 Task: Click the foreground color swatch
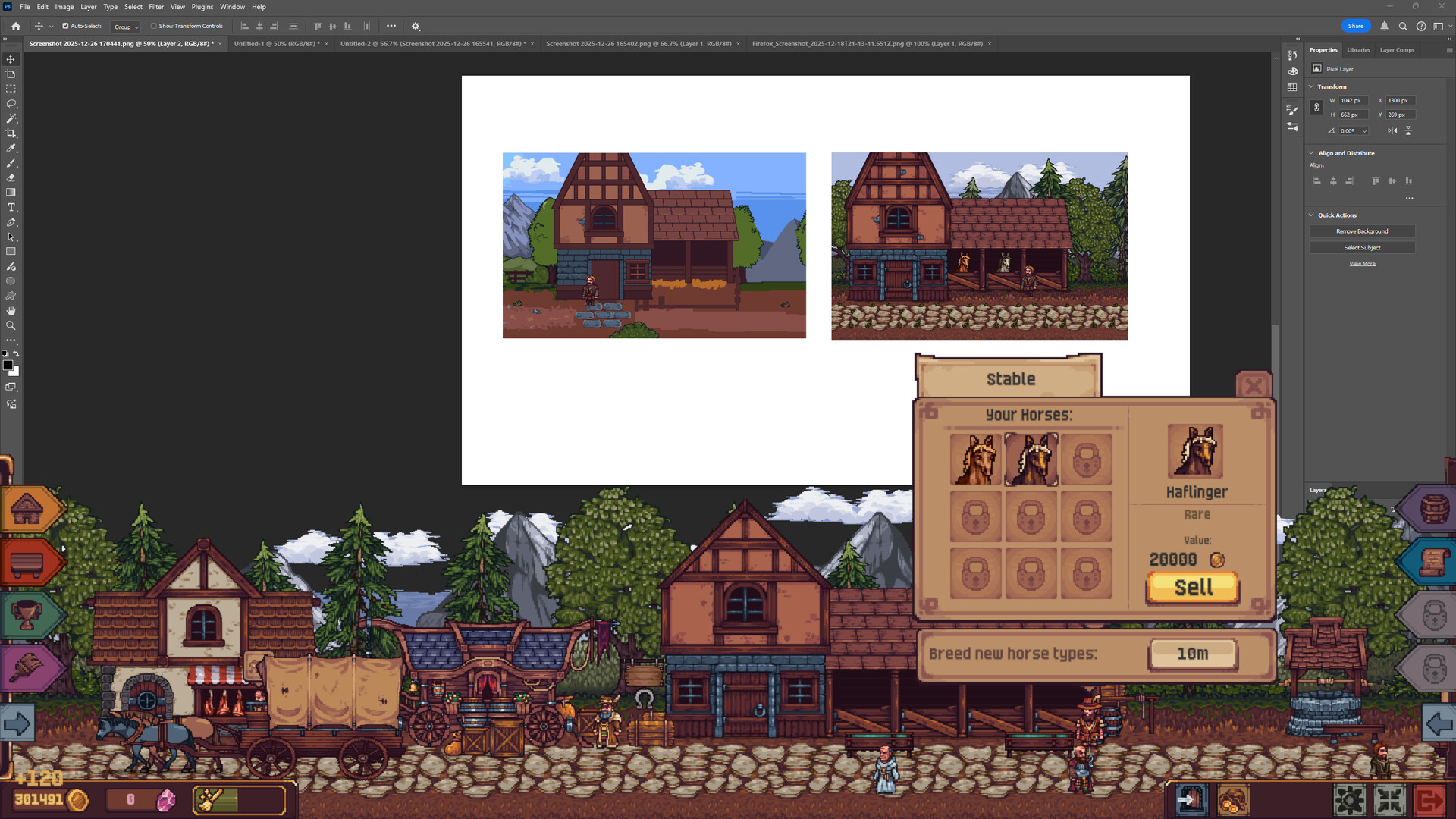tap(8, 366)
